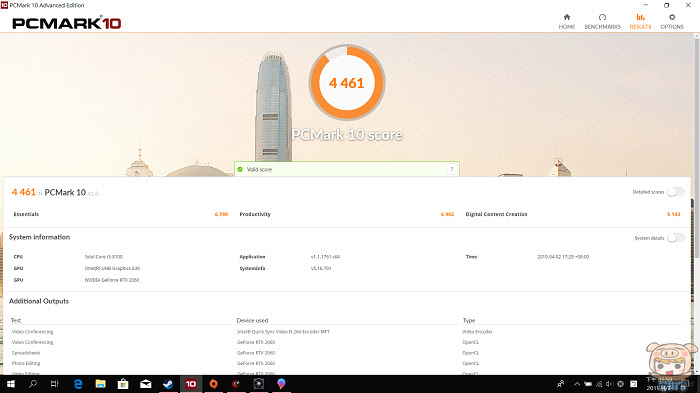Click the vertical scrollbar of results page
Image resolution: width=700 pixels, height=393 pixels.
tap(696, 147)
